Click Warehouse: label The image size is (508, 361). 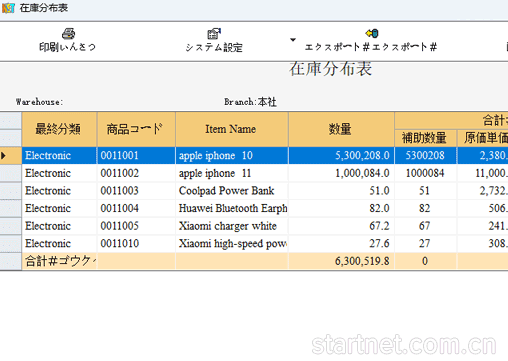(39, 102)
